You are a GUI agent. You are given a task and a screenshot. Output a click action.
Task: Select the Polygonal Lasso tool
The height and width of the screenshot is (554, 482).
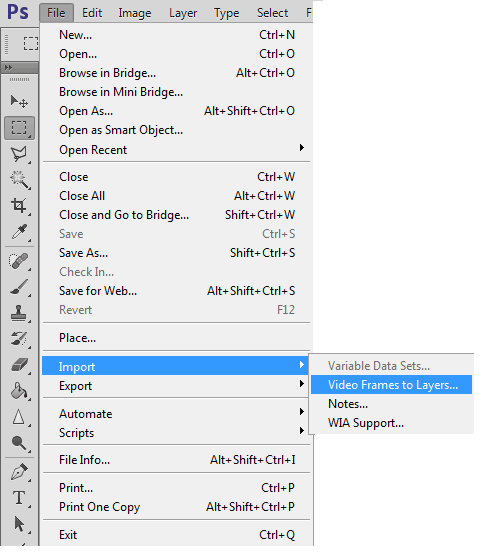pyautogui.click(x=19, y=154)
